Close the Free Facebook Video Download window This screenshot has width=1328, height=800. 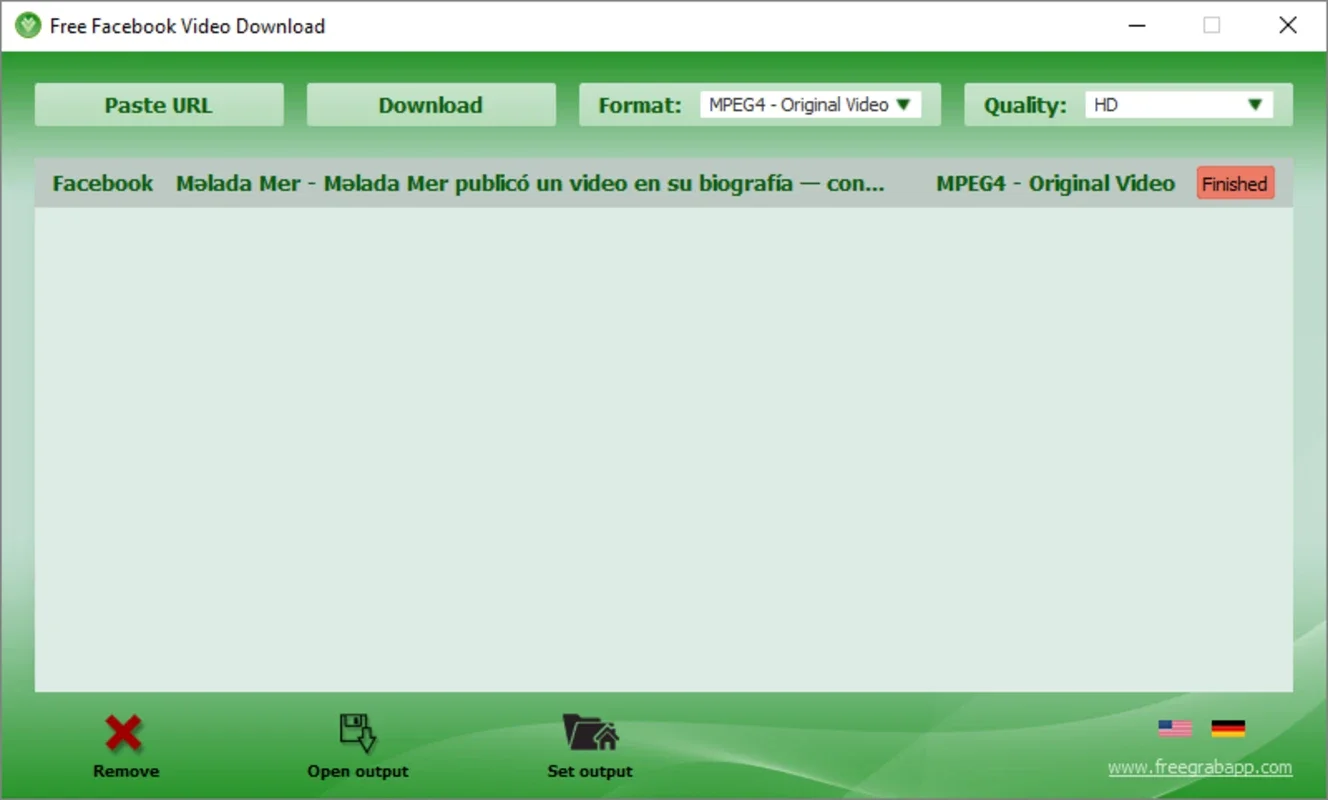[x=1288, y=26]
